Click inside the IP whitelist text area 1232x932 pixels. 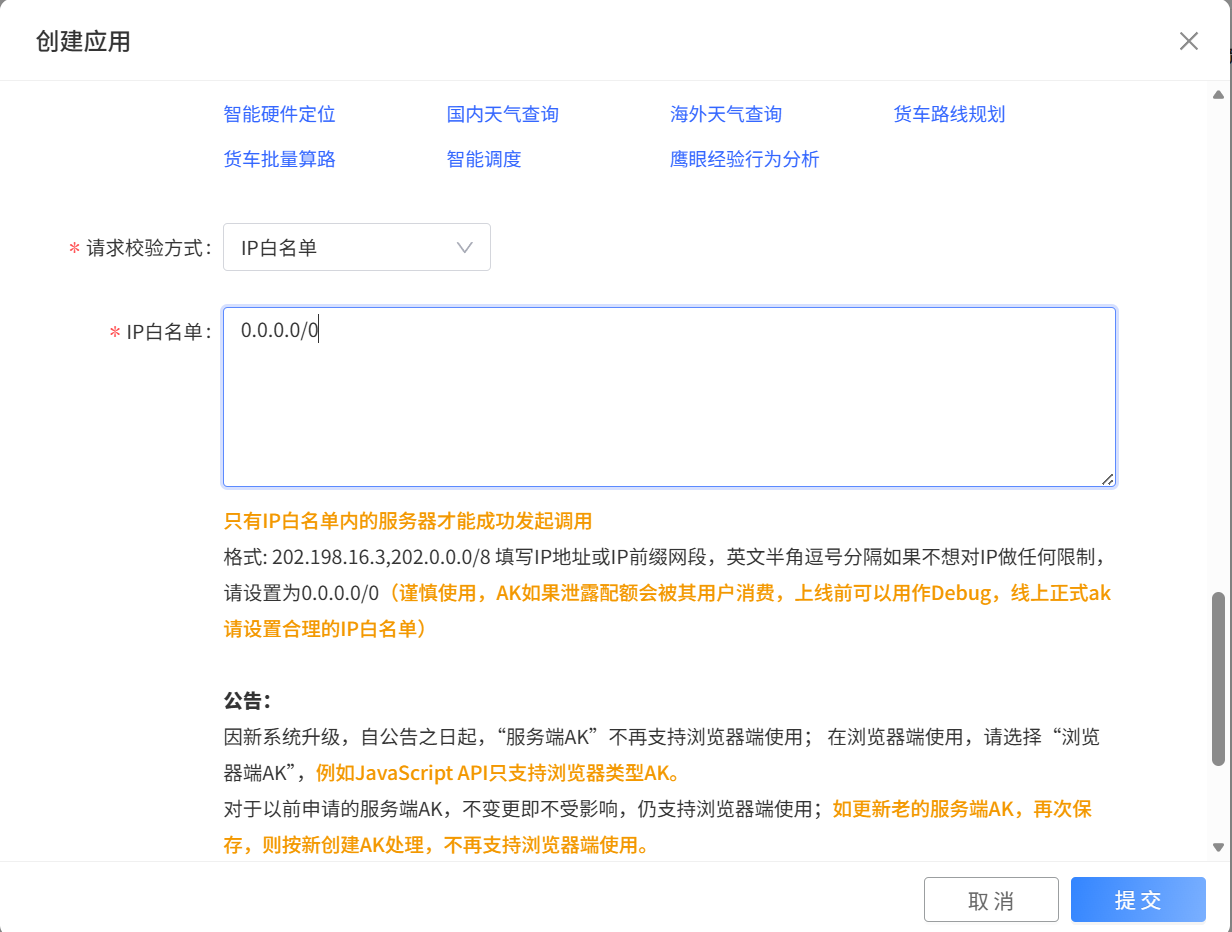pyautogui.click(x=669, y=397)
